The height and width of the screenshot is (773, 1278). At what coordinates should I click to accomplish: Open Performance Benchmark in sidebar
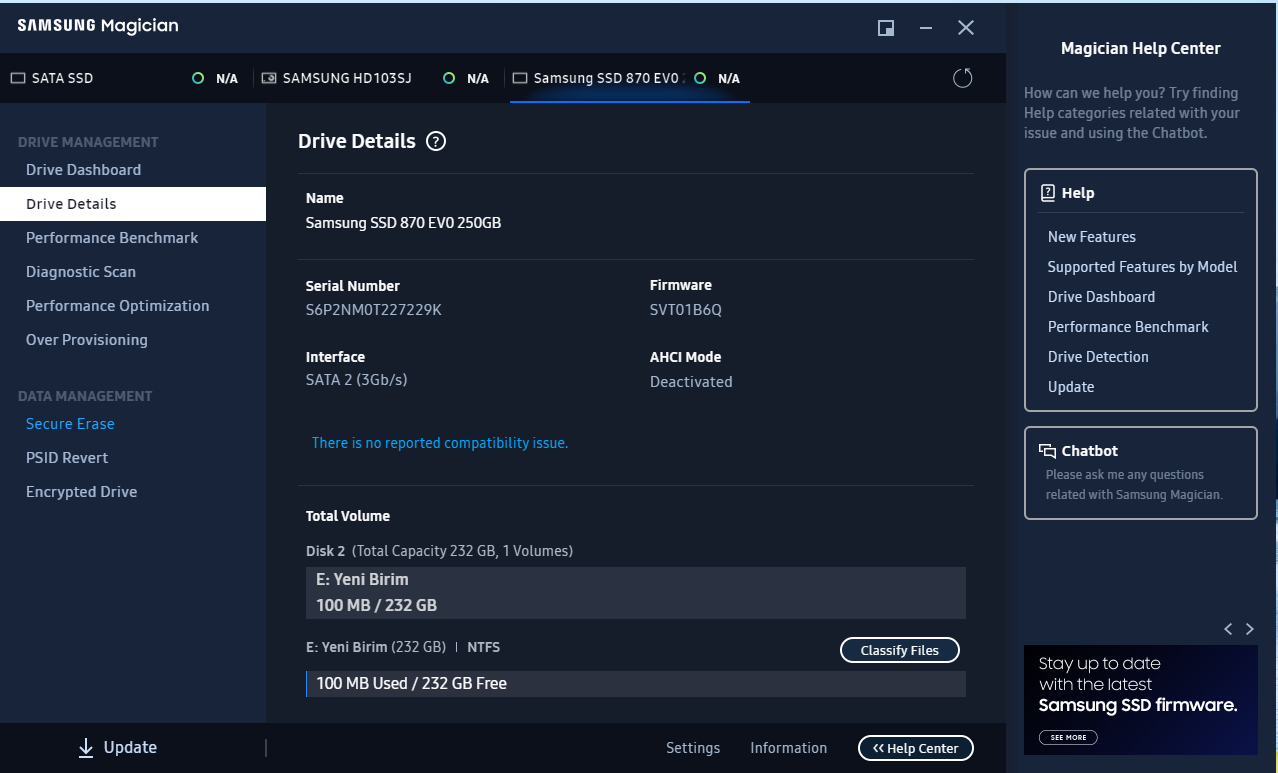pyautogui.click(x=112, y=238)
